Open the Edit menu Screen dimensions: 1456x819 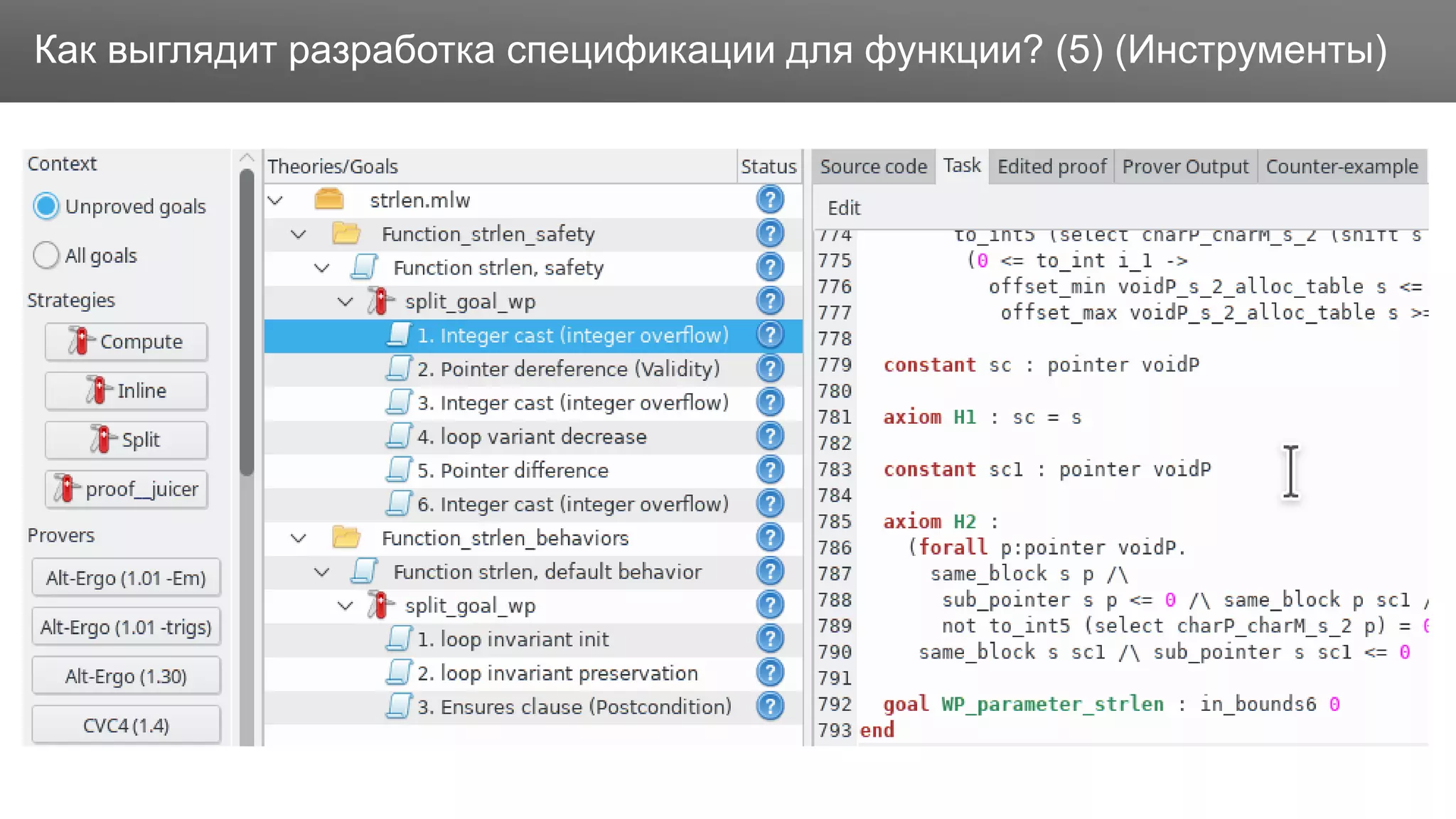point(844,208)
